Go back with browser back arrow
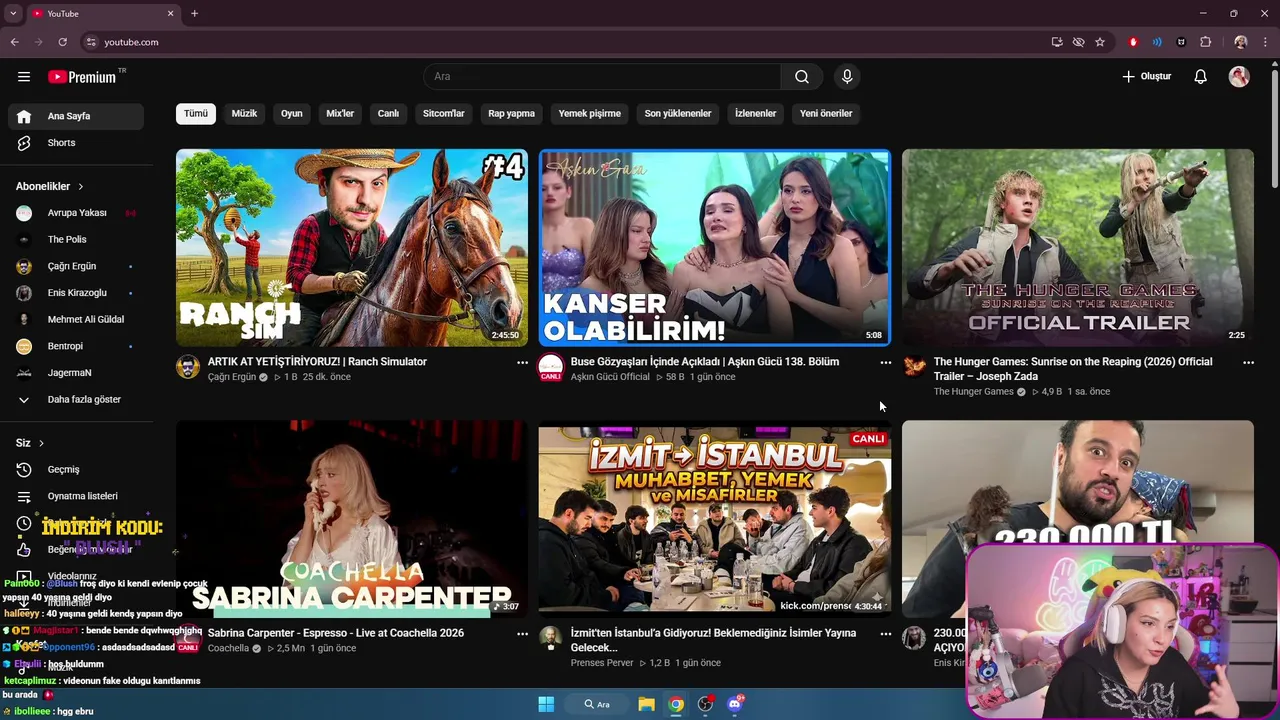 [14, 42]
